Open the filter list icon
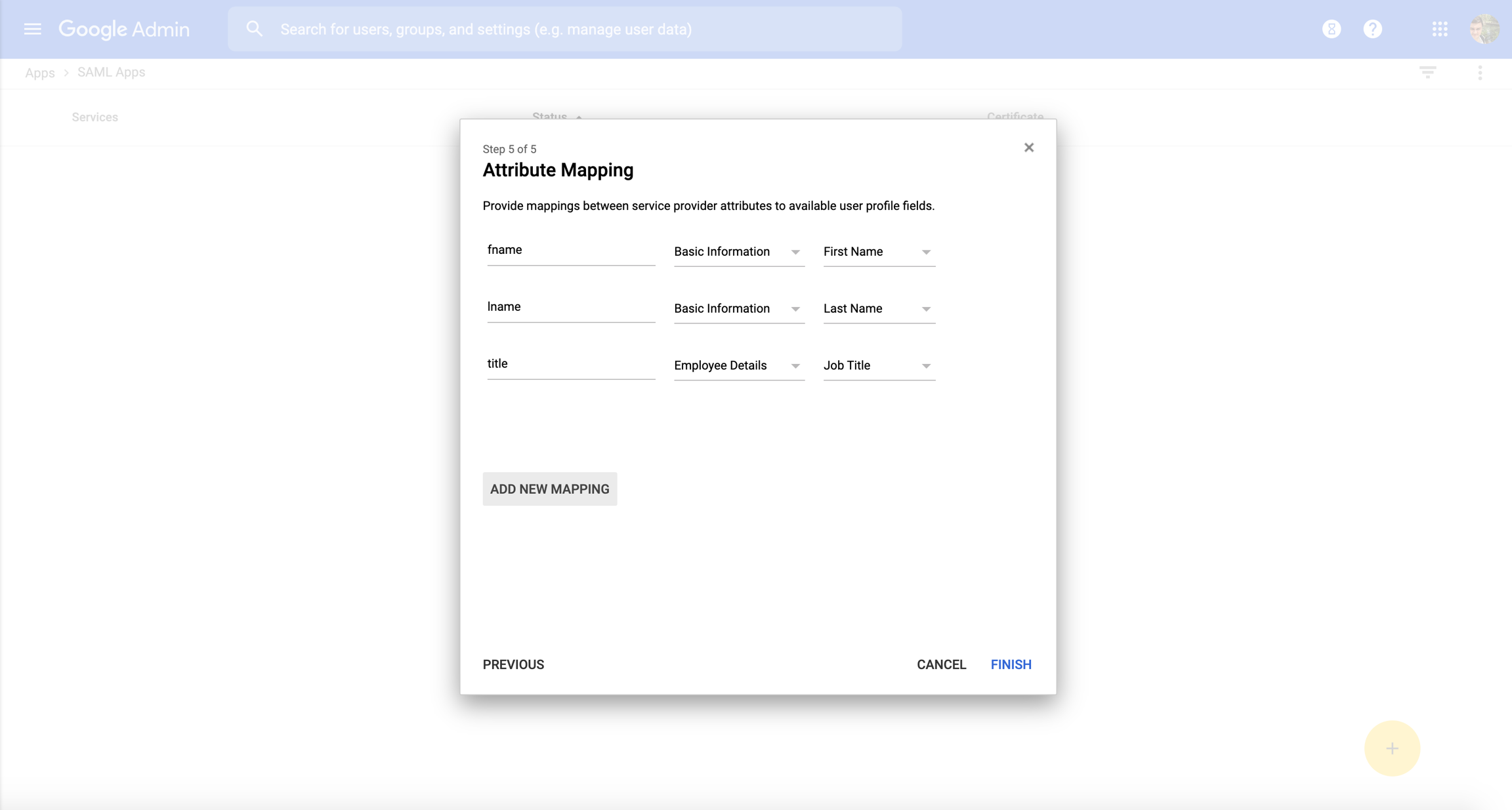Screen dimensions: 1512x810 point(1427,72)
